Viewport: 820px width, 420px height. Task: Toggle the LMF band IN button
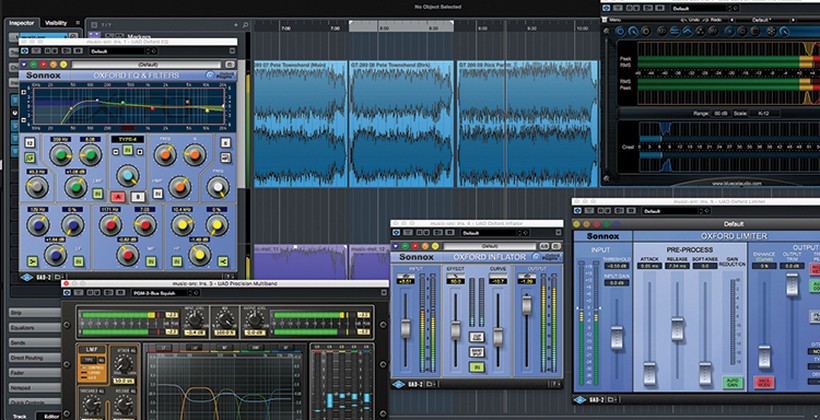[x=97, y=194]
